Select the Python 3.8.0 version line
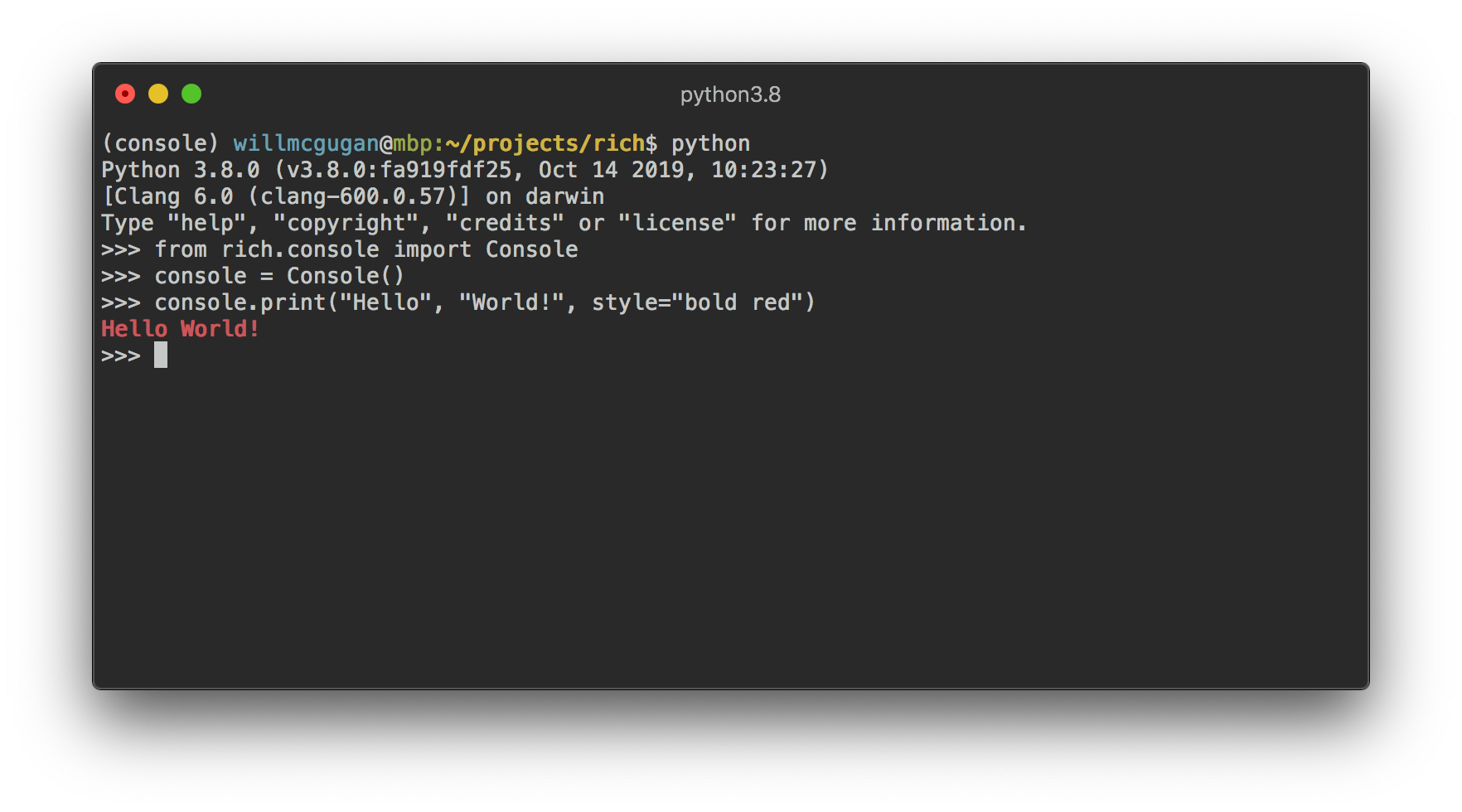Viewport: 1462px width, 812px height. point(464,169)
